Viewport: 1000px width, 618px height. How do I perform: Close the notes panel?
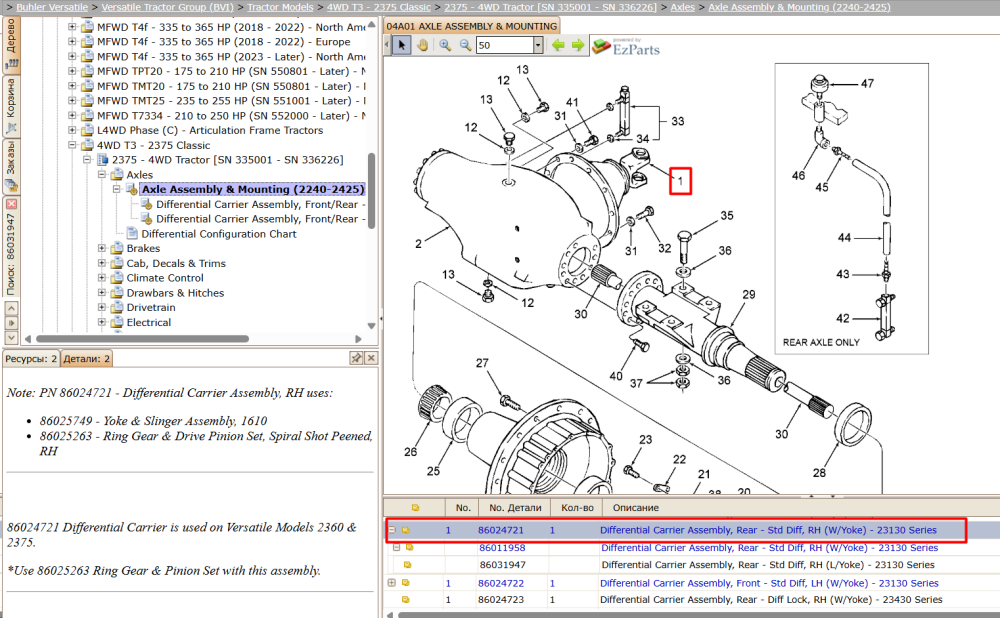point(371,358)
